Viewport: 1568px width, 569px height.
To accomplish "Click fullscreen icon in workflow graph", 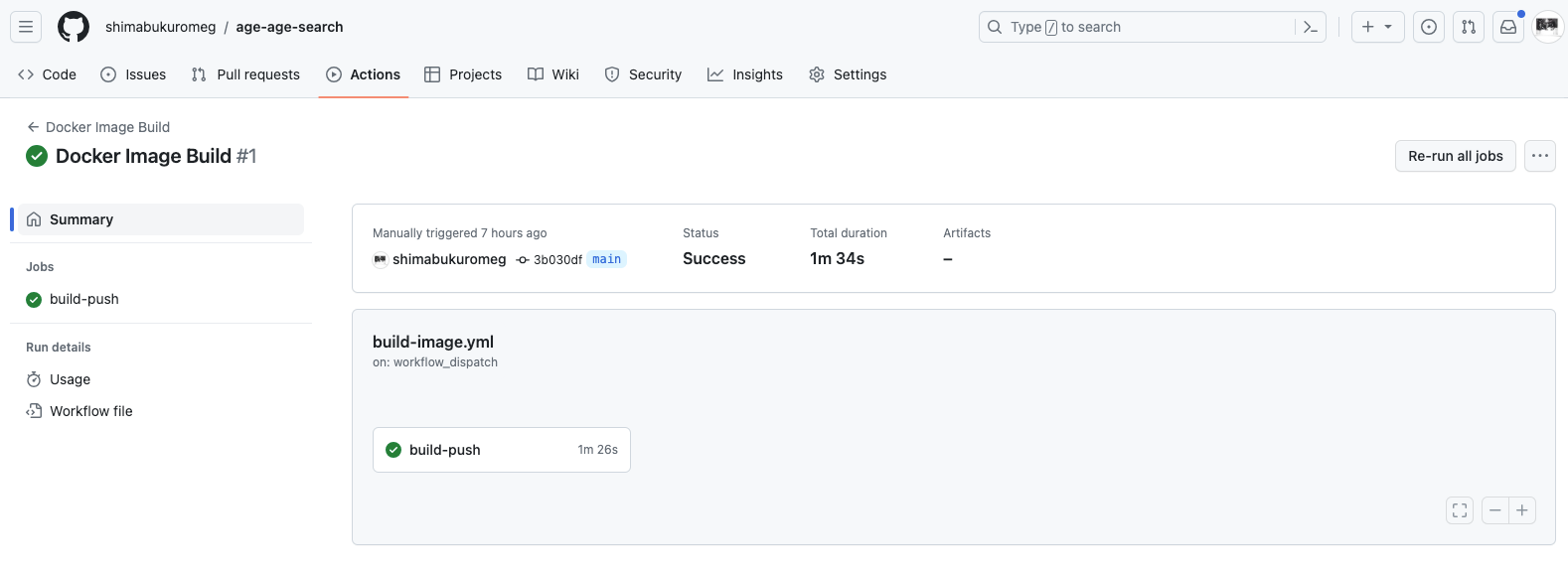I will 1459,510.
